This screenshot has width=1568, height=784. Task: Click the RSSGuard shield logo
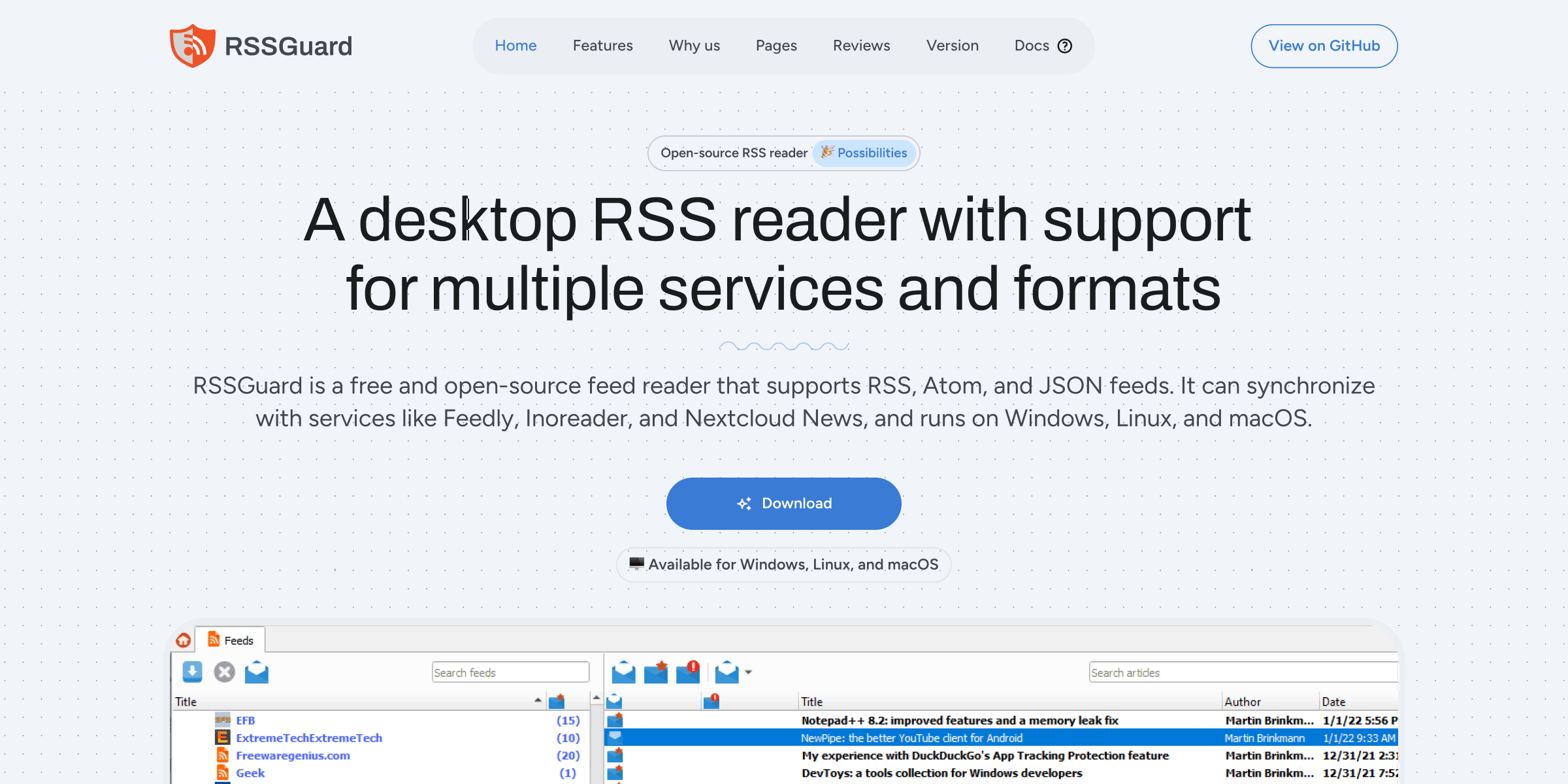192,46
